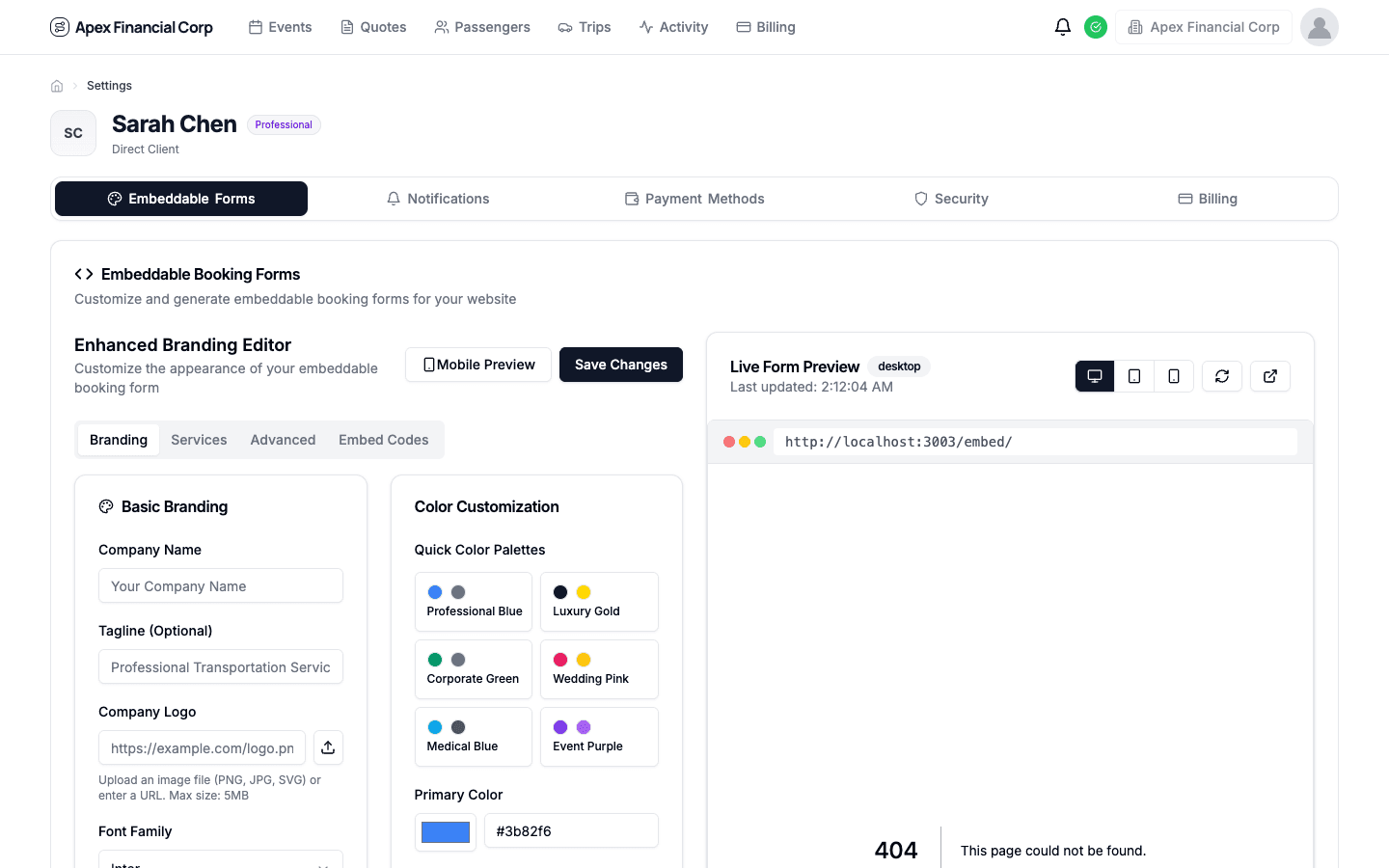Click the user avatar image

point(1319,27)
